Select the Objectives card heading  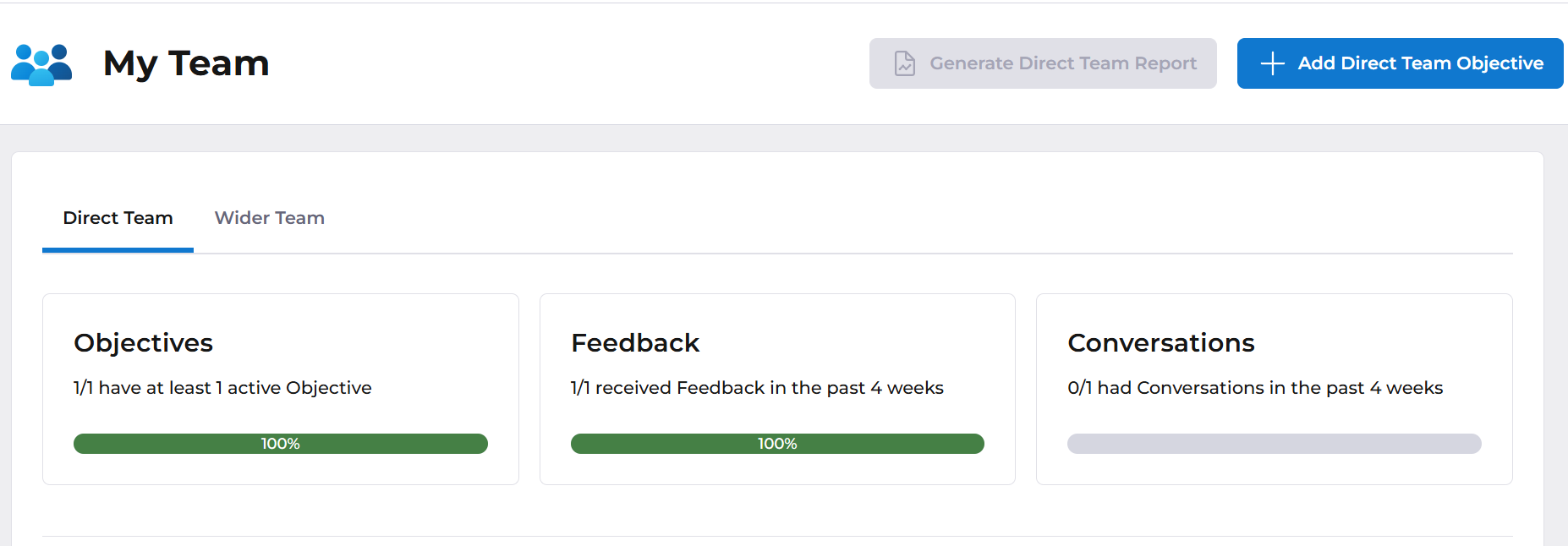(143, 343)
